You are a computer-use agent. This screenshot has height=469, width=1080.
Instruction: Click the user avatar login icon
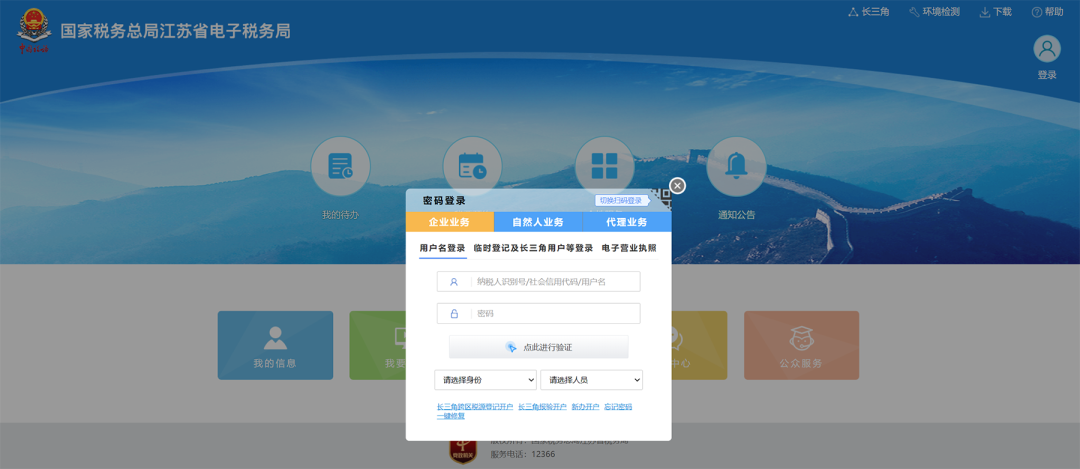[1047, 49]
